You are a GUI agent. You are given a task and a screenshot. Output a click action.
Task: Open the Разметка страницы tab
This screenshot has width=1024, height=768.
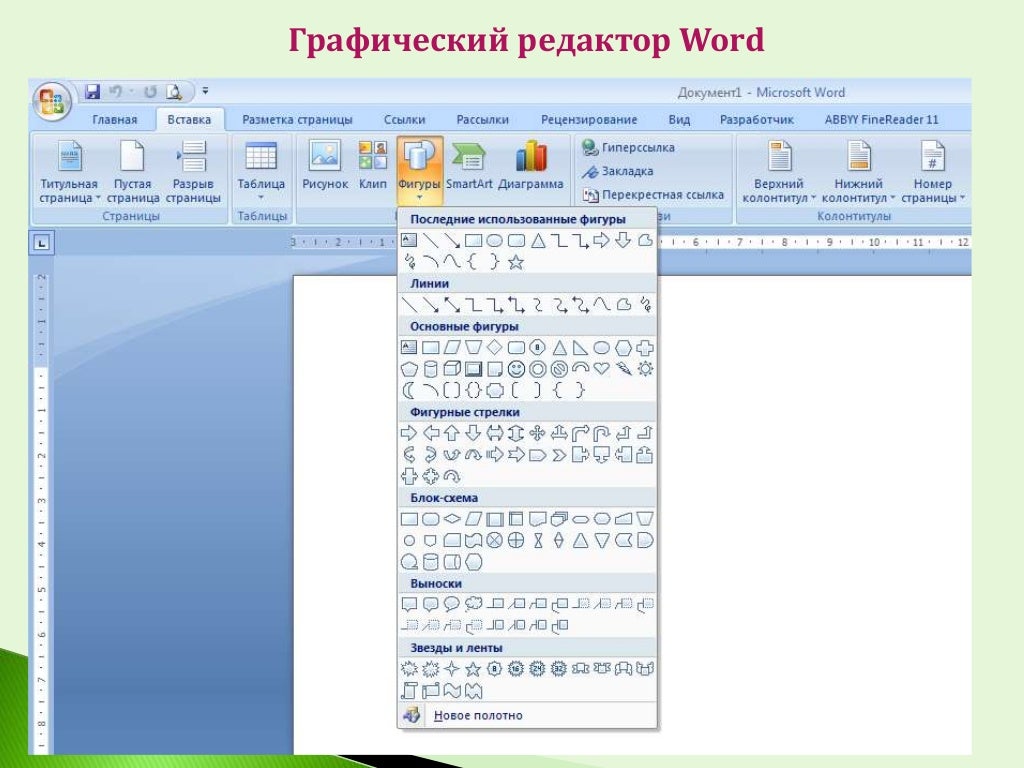297,120
